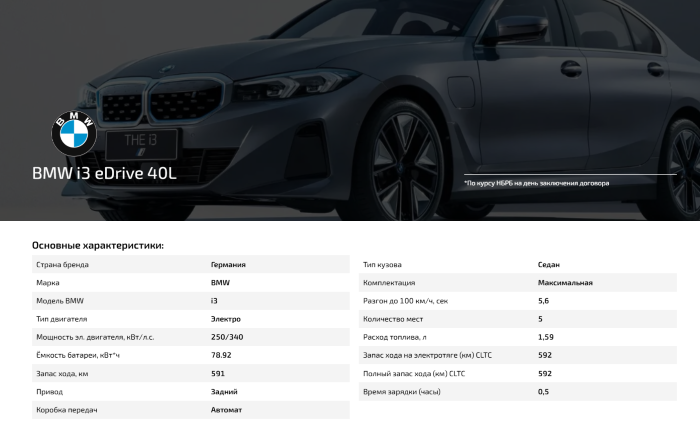Image resolution: width=700 pixels, height=432 pixels.
Task: Click the Полный запас хода CLTC label
Action: [x=414, y=374]
